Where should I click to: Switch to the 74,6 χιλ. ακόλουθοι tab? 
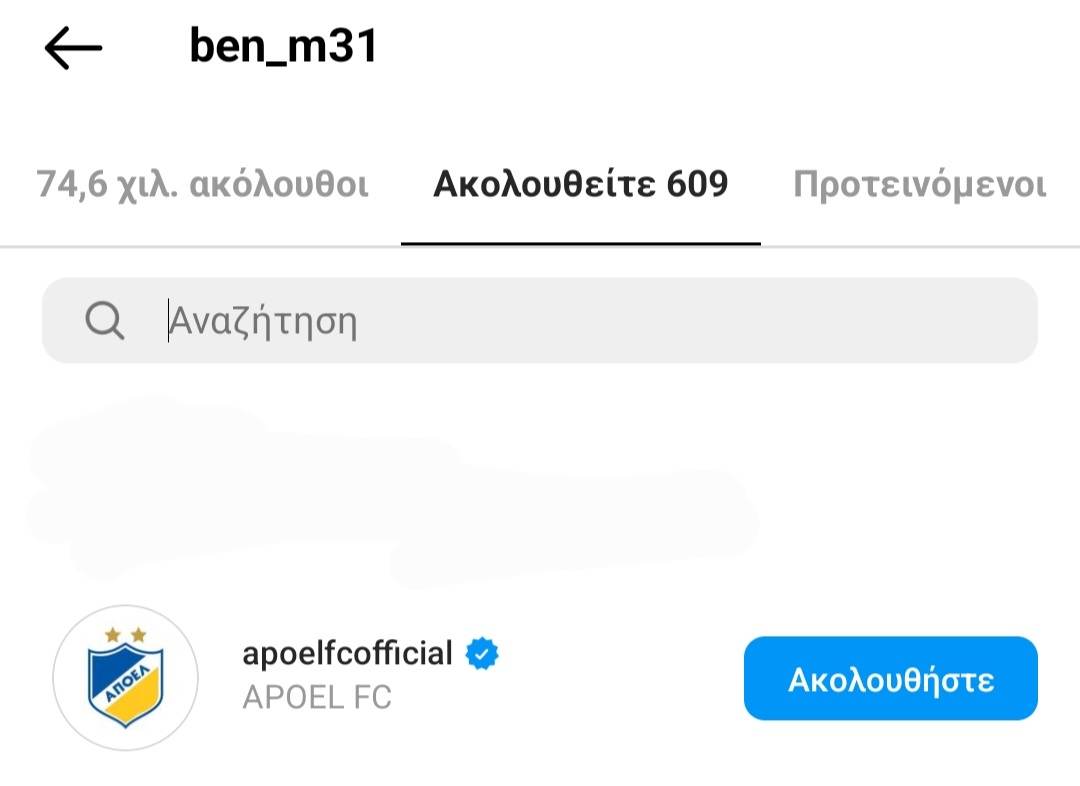tap(203, 185)
